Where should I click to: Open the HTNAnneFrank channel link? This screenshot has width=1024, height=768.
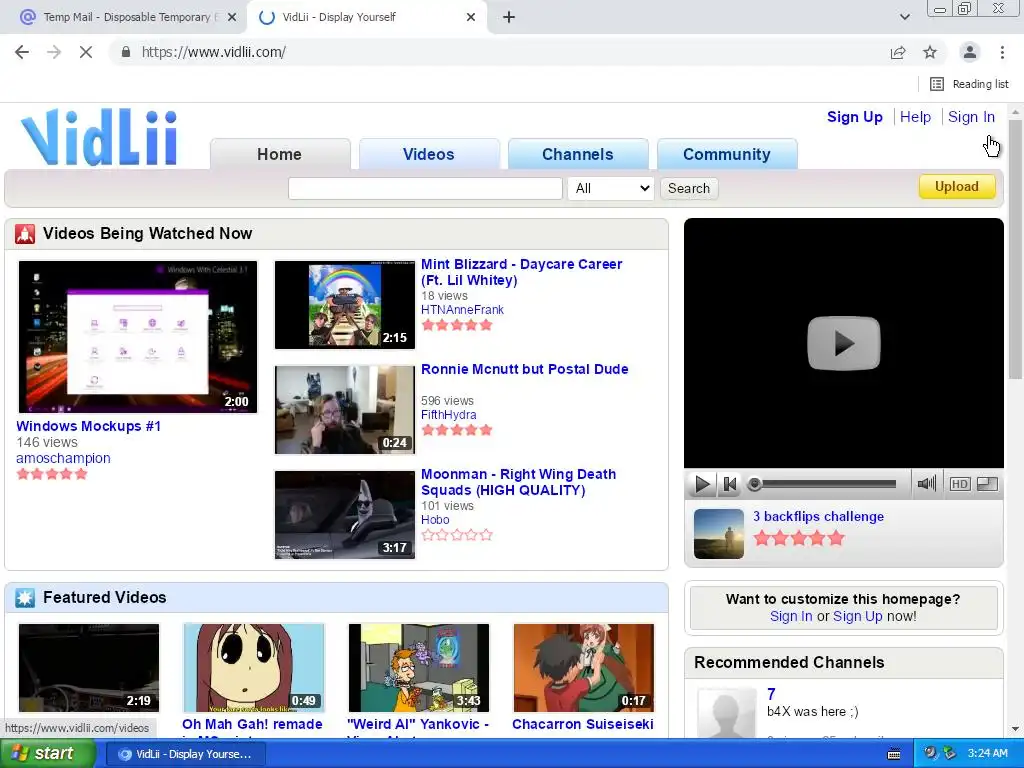[x=462, y=310]
